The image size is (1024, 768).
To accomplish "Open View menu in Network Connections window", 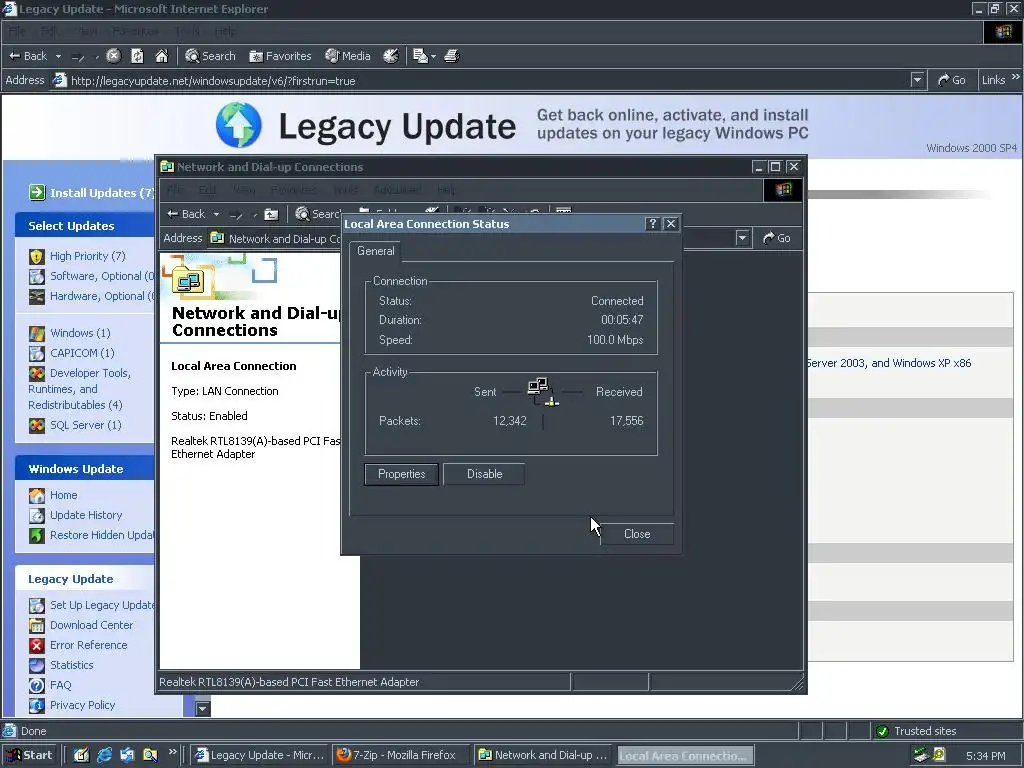I will 244,190.
